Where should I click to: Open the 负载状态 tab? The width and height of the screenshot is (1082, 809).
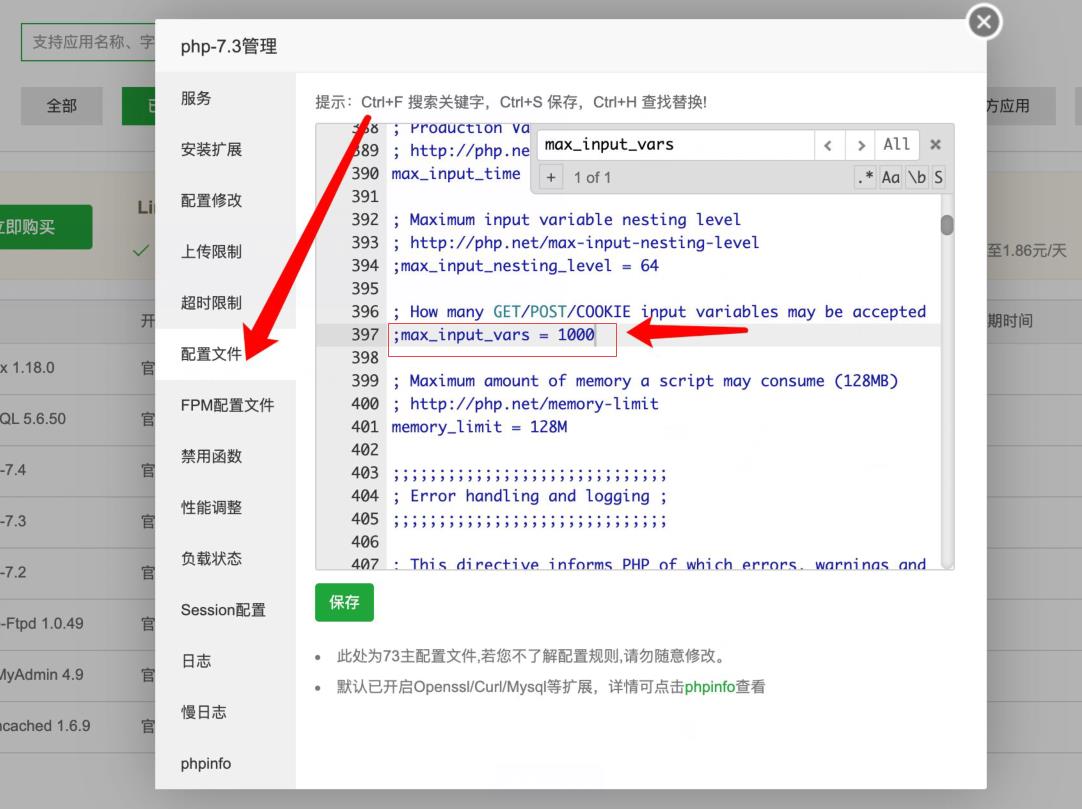pyautogui.click(x=226, y=558)
